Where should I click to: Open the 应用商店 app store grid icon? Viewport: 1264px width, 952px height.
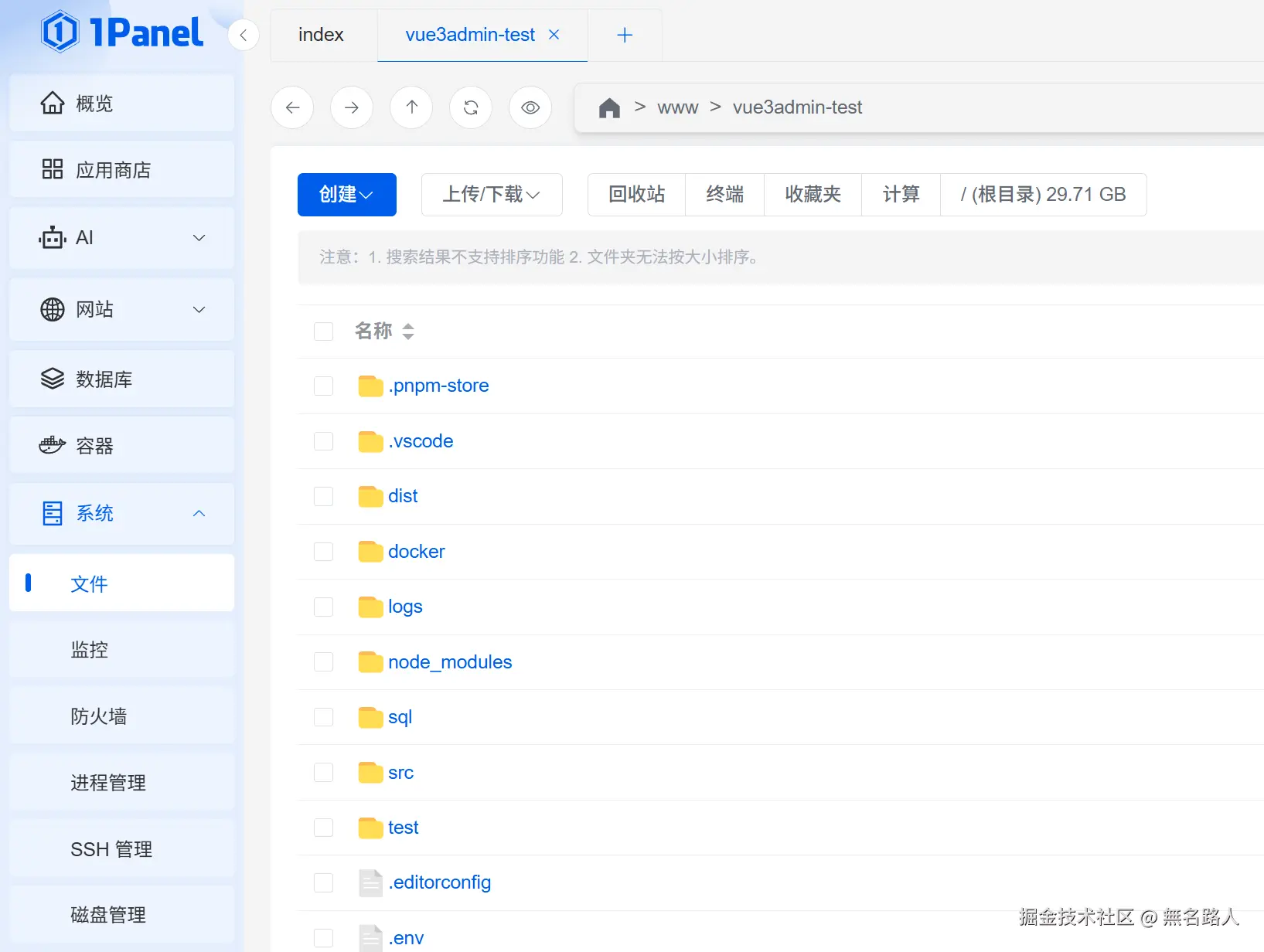click(x=53, y=169)
